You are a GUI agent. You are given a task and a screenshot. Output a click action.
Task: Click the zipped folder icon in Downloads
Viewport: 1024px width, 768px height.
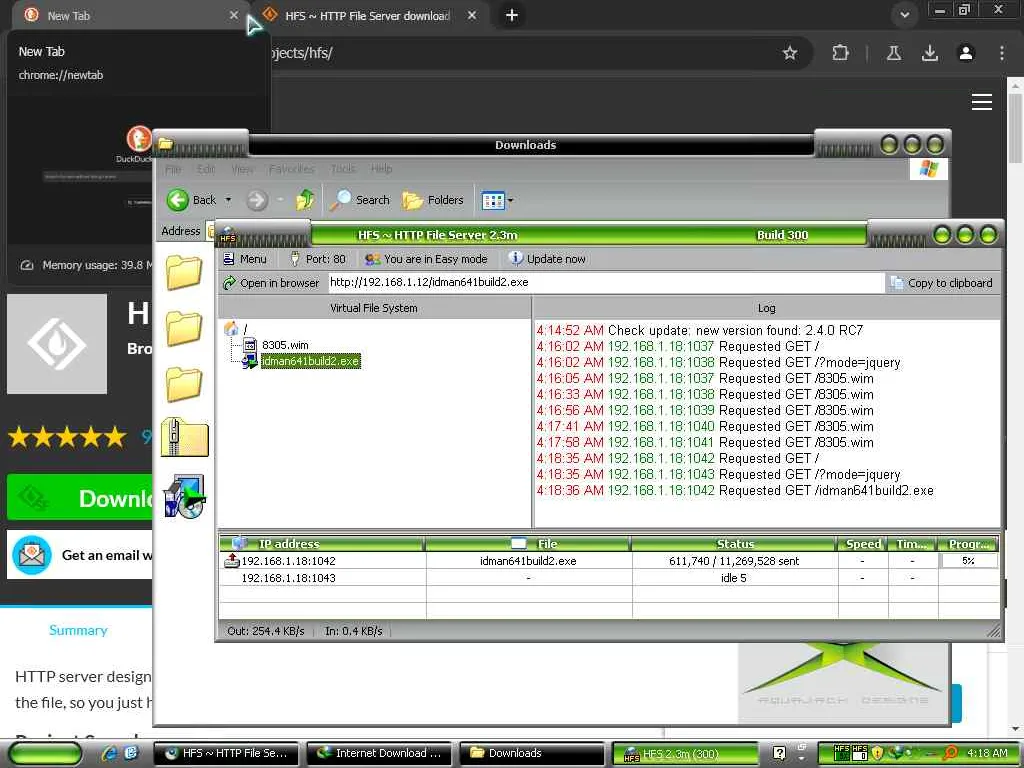pyautogui.click(x=185, y=437)
